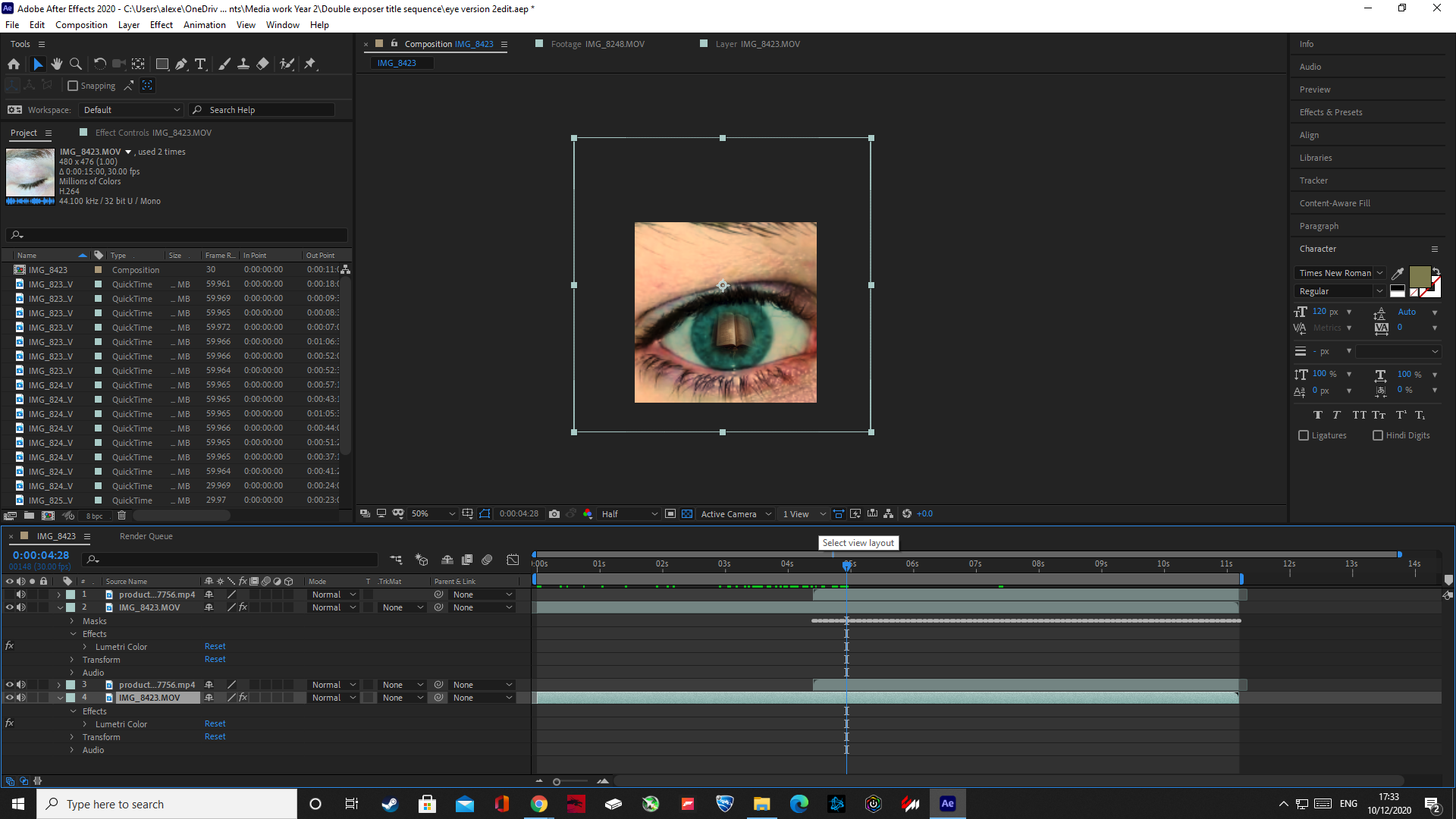Hide layer 3 product video eye toggle
The height and width of the screenshot is (819, 1456).
click(x=10, y=685)
